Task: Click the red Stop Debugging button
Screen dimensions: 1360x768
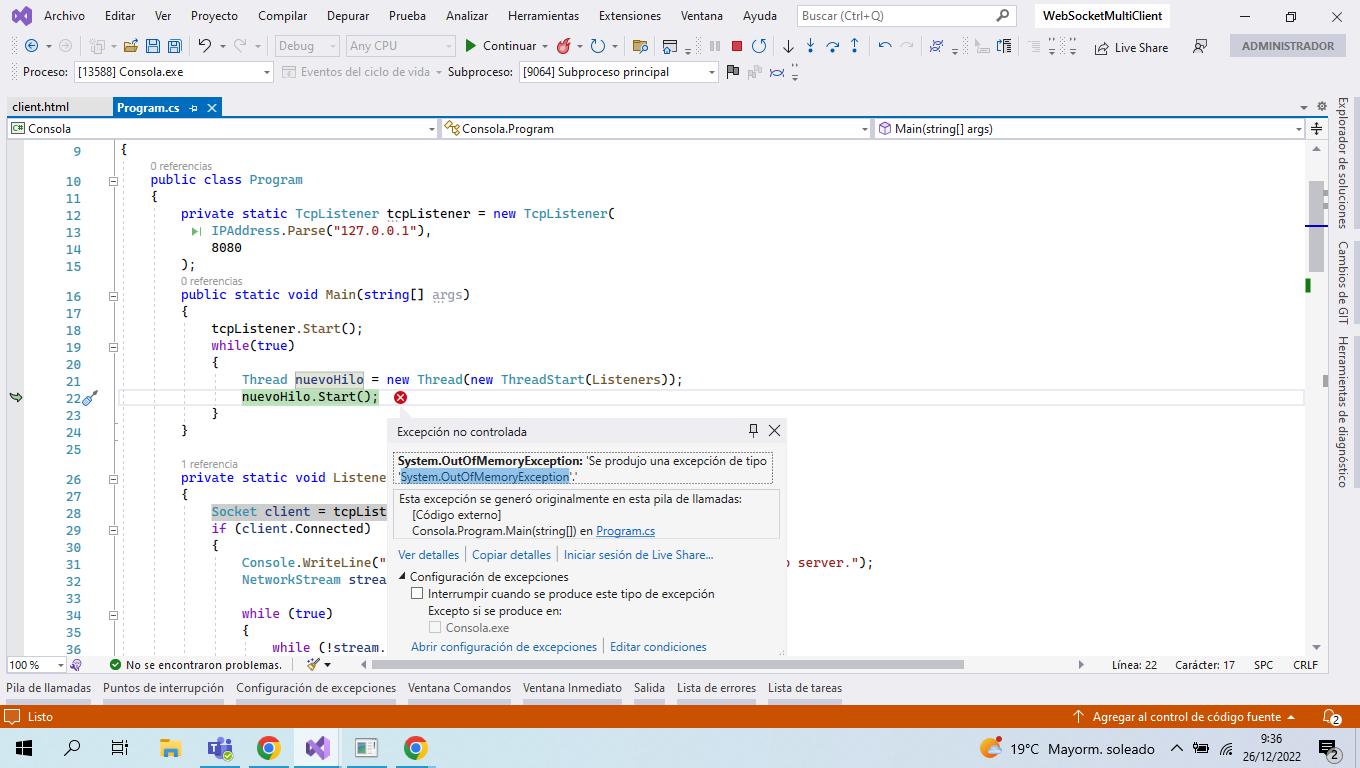Action: click(x=737, y=46)
